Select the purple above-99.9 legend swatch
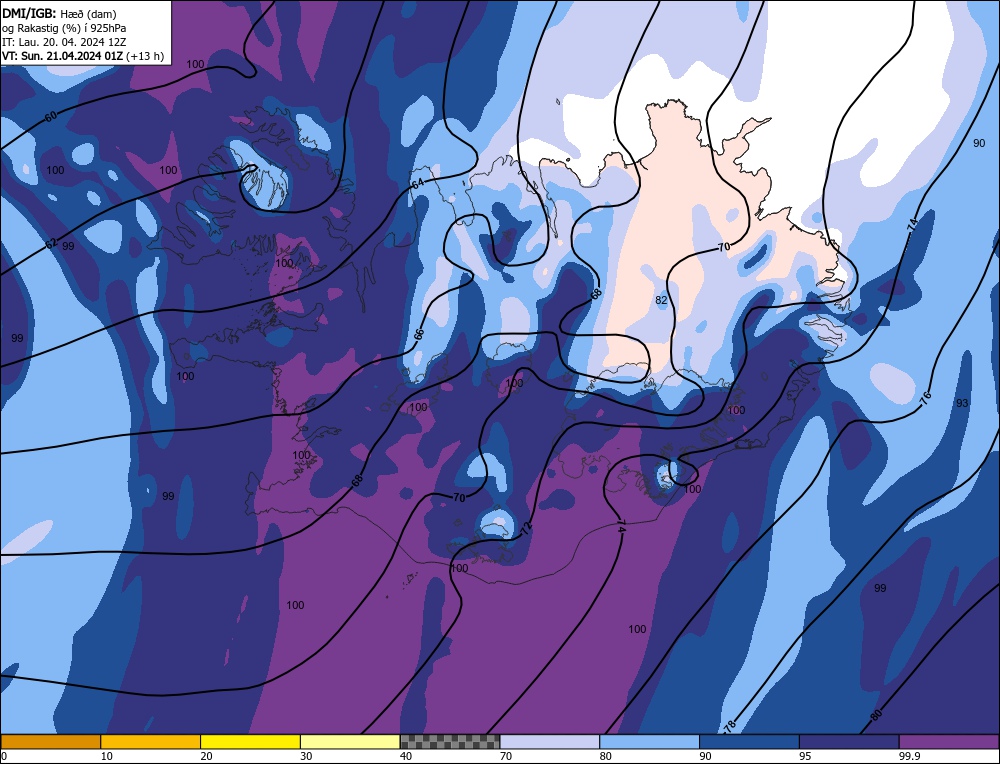 949,741
